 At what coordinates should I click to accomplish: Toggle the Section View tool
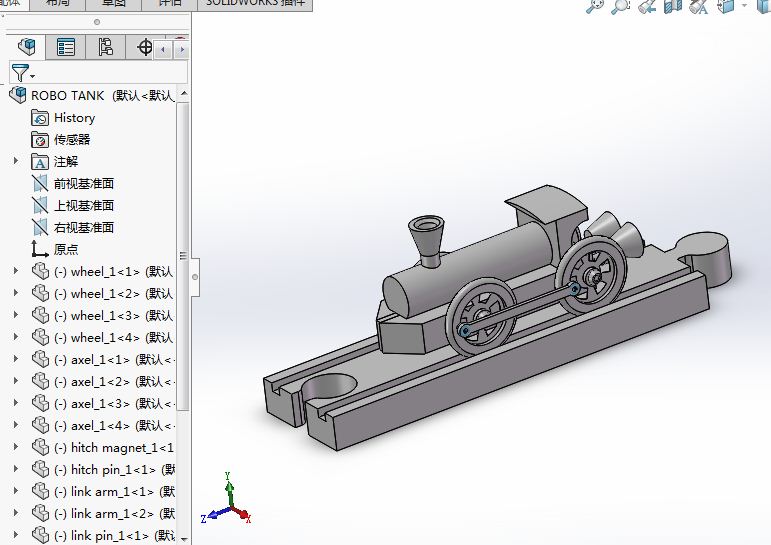pos(673,6)
